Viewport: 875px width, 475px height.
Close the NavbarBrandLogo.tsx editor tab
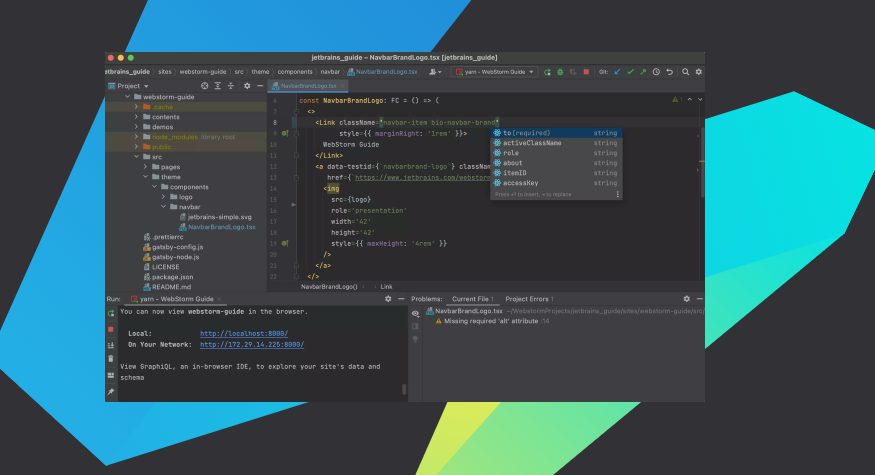tap(342, 86)
